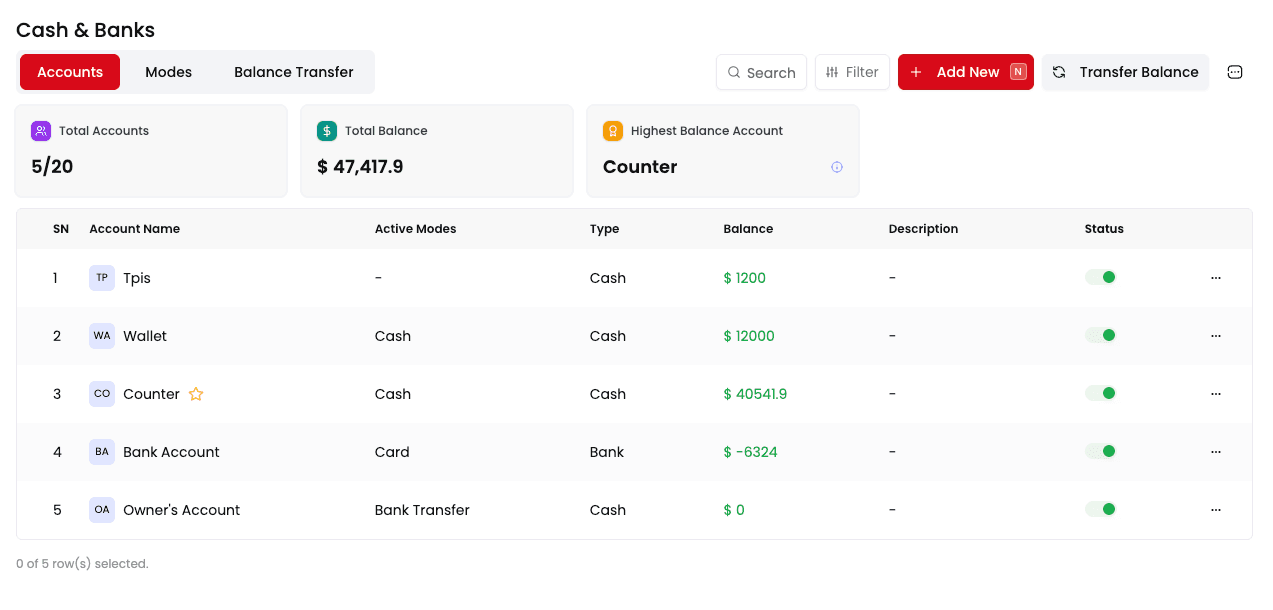Click the Add New button
Screen dimensions: 1273x610
pyautogui.click(x=965, y=72)
